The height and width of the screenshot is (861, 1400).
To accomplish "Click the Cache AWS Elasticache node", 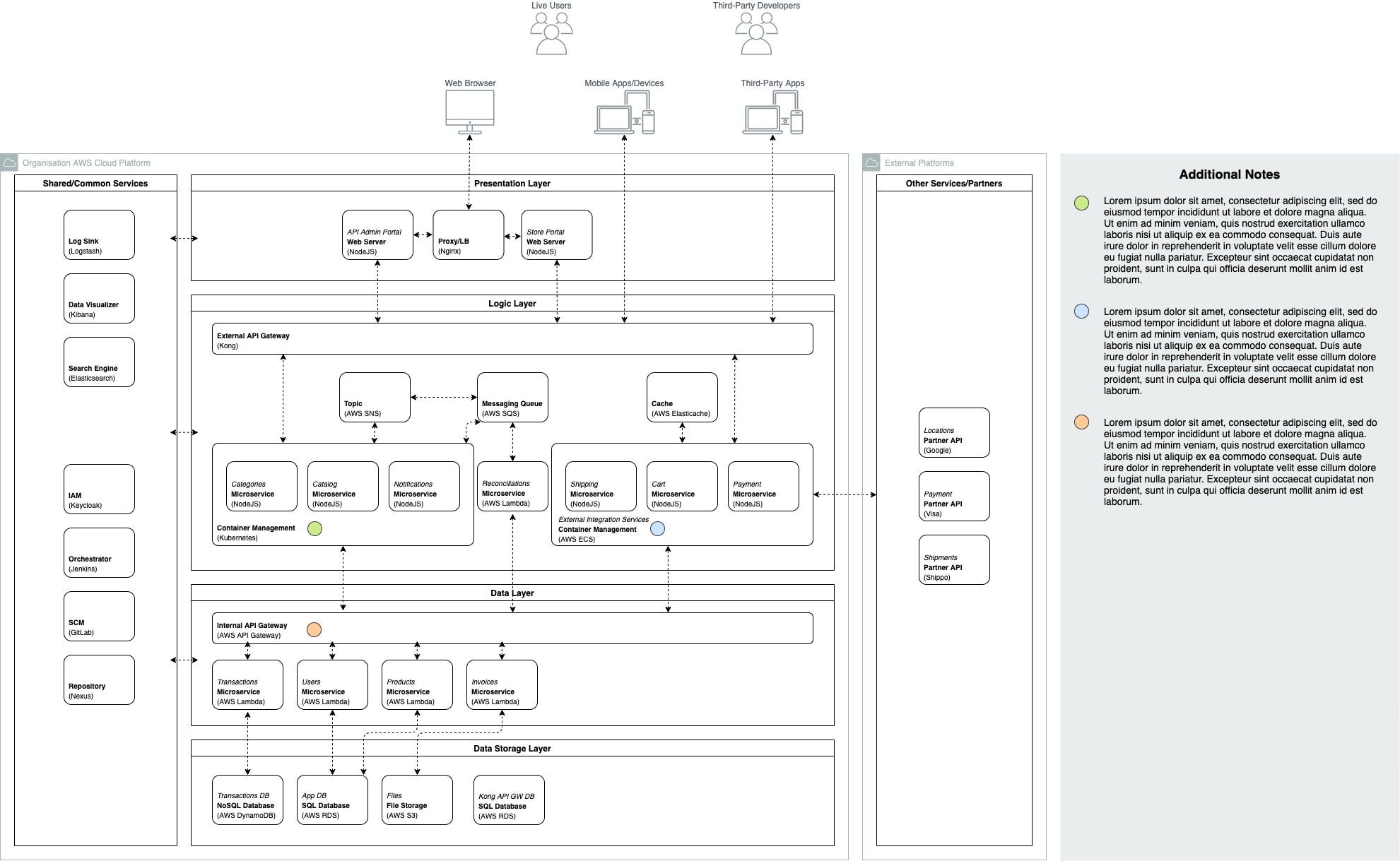I will (x=682, y=398).
